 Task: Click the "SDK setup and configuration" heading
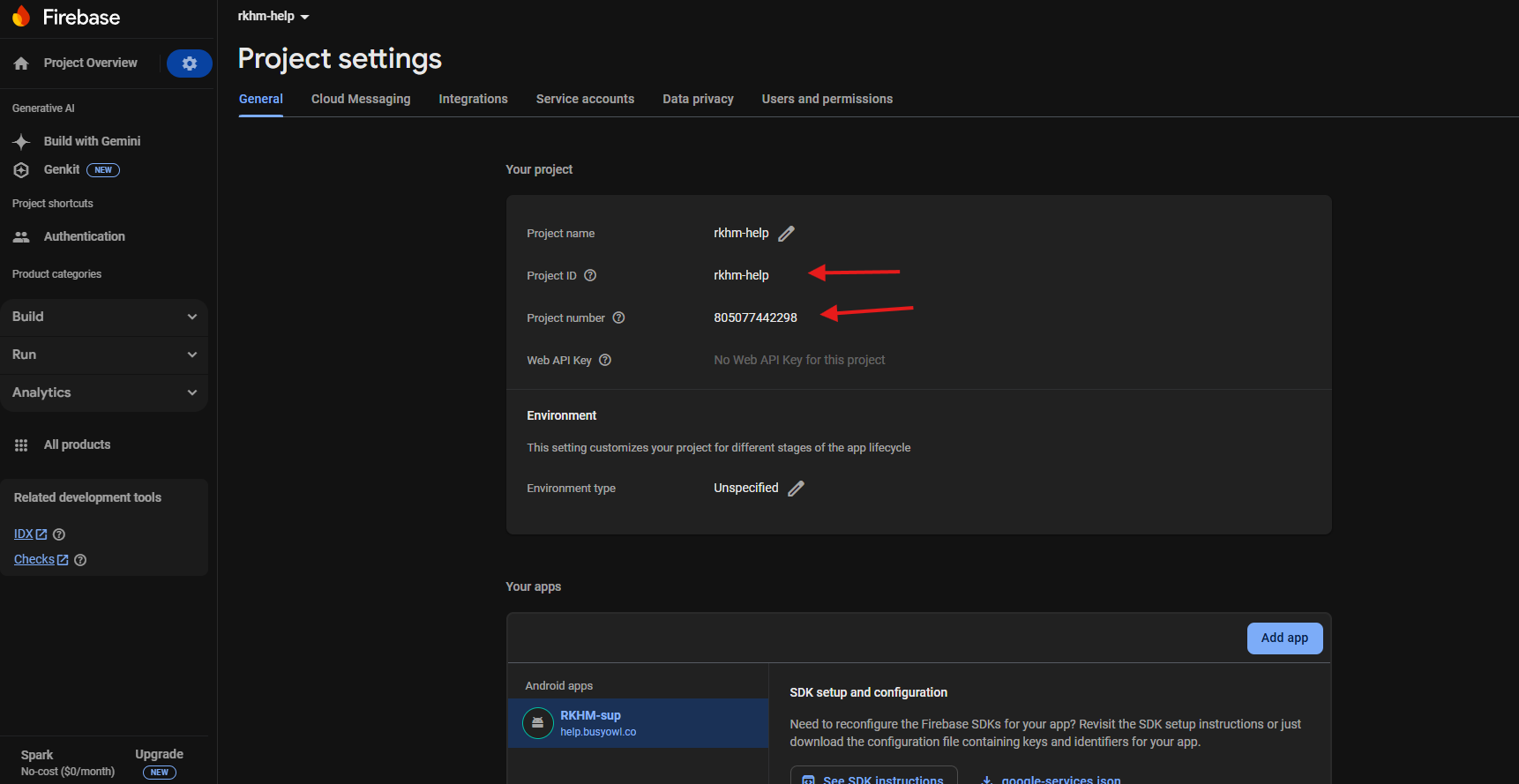[869, 692]
